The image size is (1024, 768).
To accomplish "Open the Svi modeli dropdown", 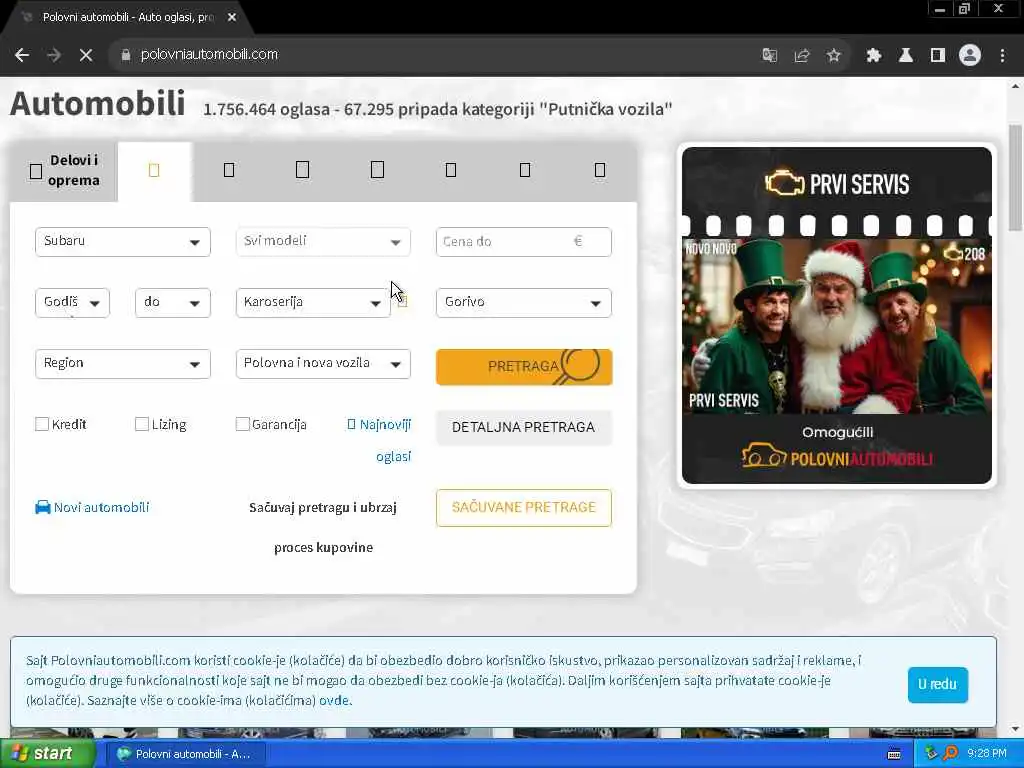I will pyautogui.click(x=323, y=242).
